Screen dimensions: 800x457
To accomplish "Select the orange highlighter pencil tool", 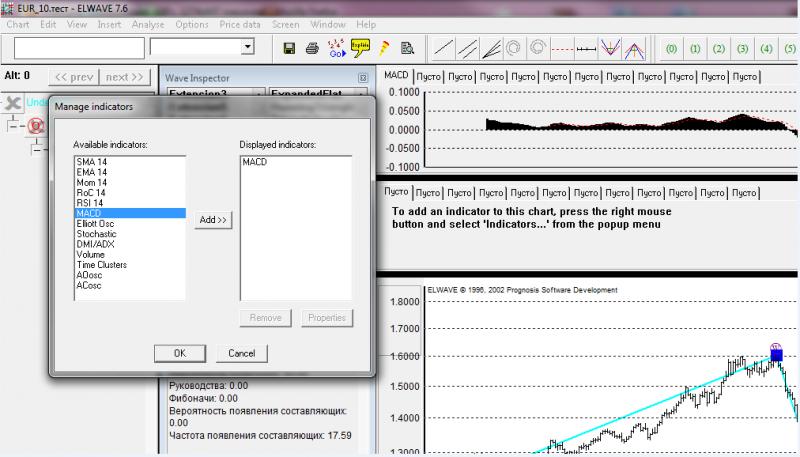I will 384,48.
